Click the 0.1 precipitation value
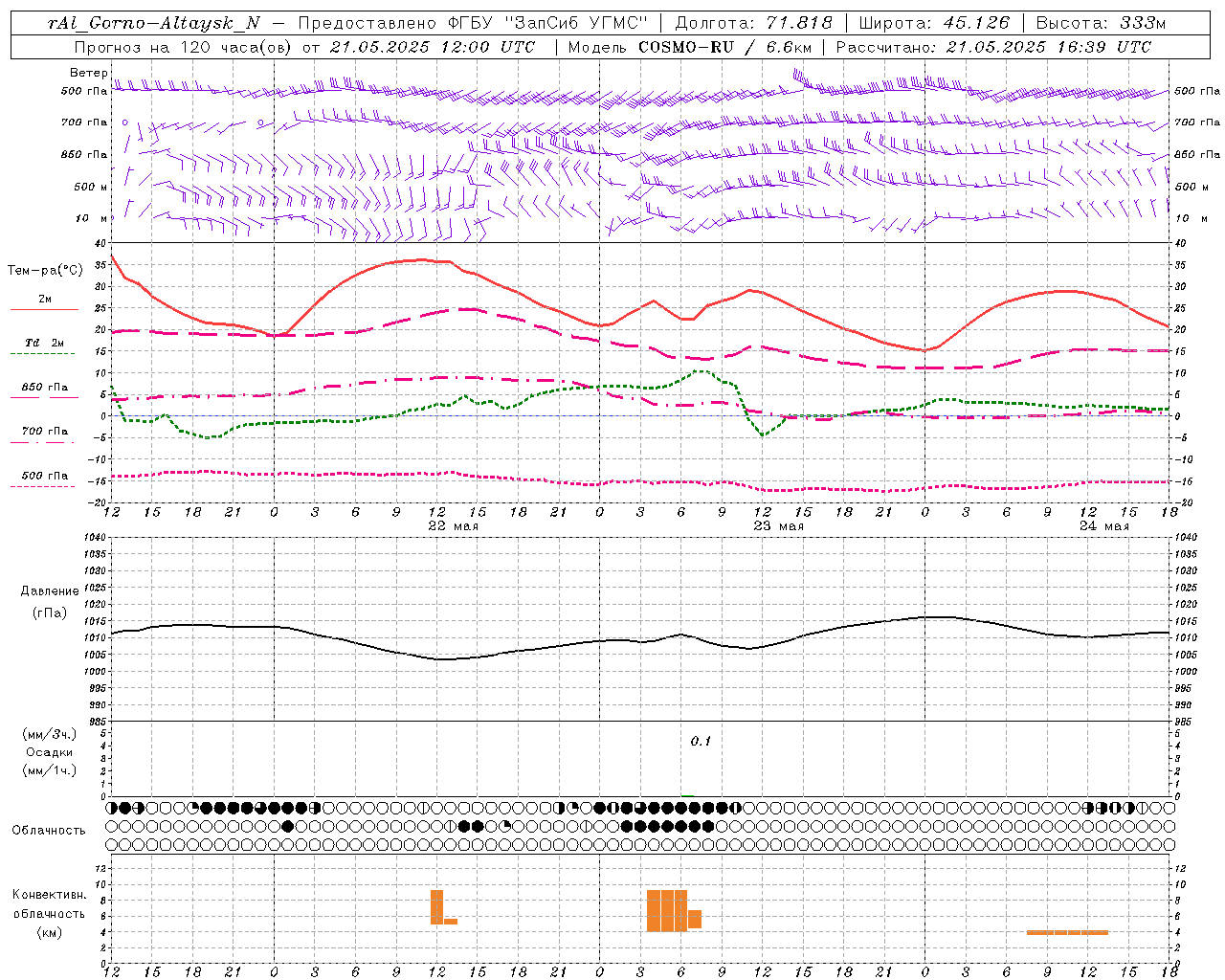This screenshot has width=1225, height=980. [701, 742]
